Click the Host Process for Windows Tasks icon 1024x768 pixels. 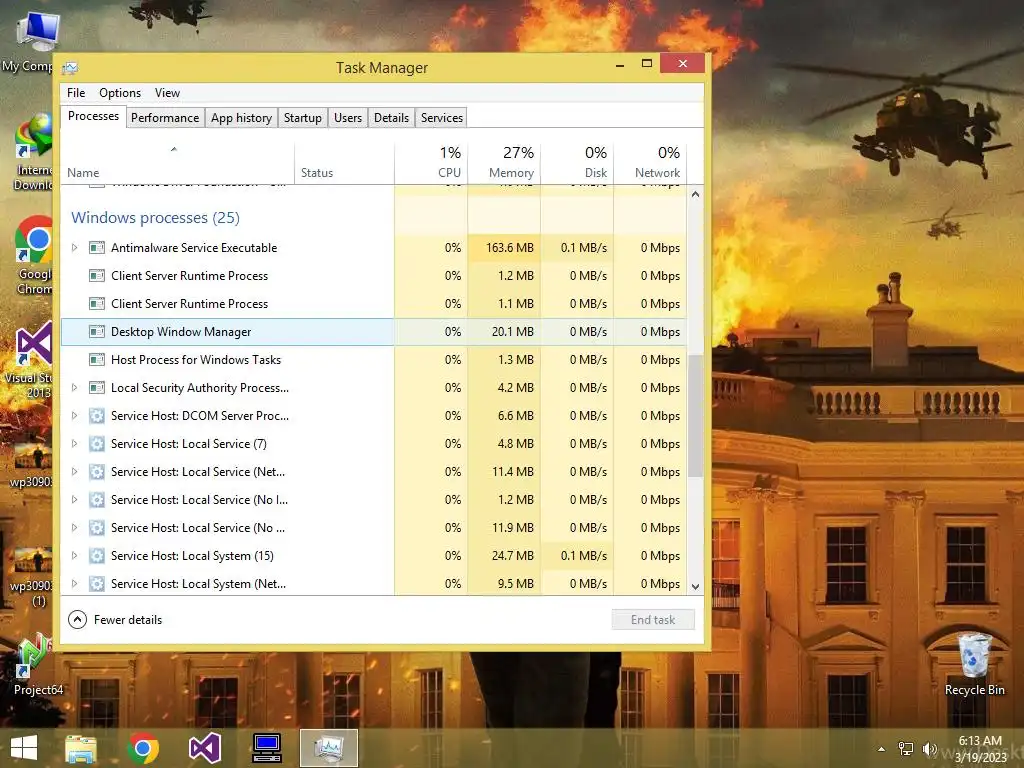(97, 360)
